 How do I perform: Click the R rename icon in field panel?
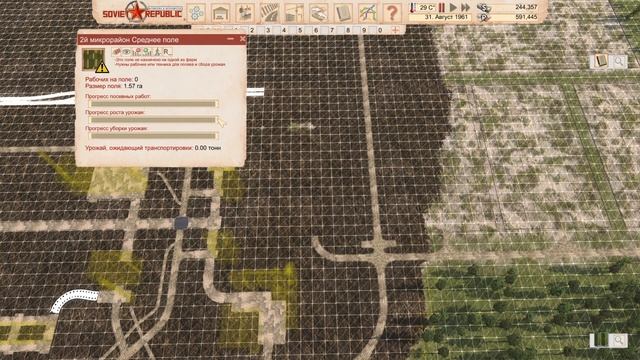(x=167, y=52)
